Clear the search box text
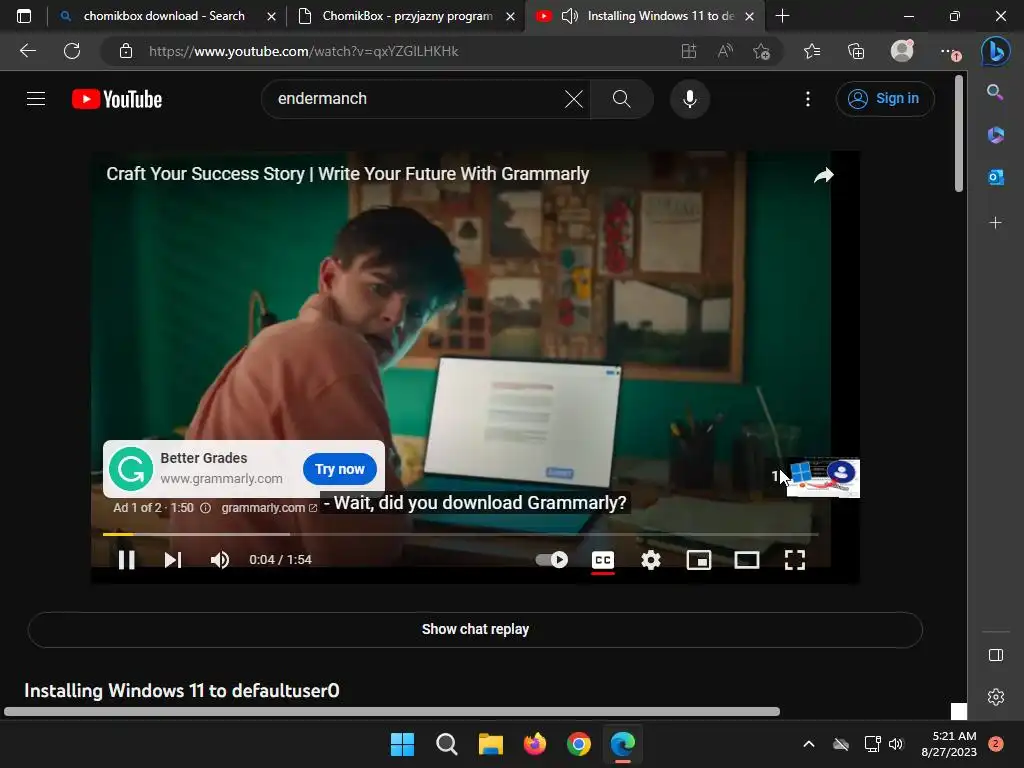This screenshot has width=1024, height=768. (573, 99)
